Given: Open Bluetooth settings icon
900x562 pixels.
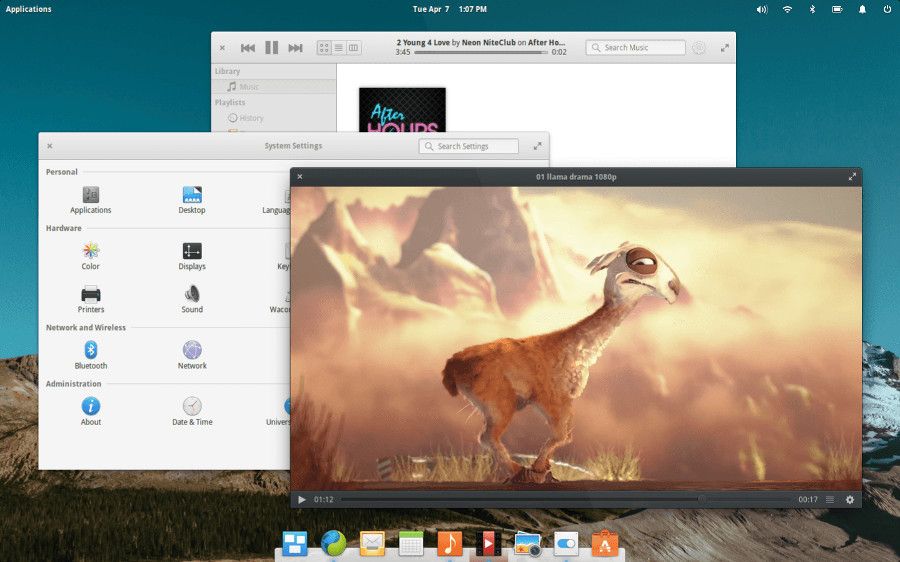Looking at the screenshot, I should tap(91, 350).
